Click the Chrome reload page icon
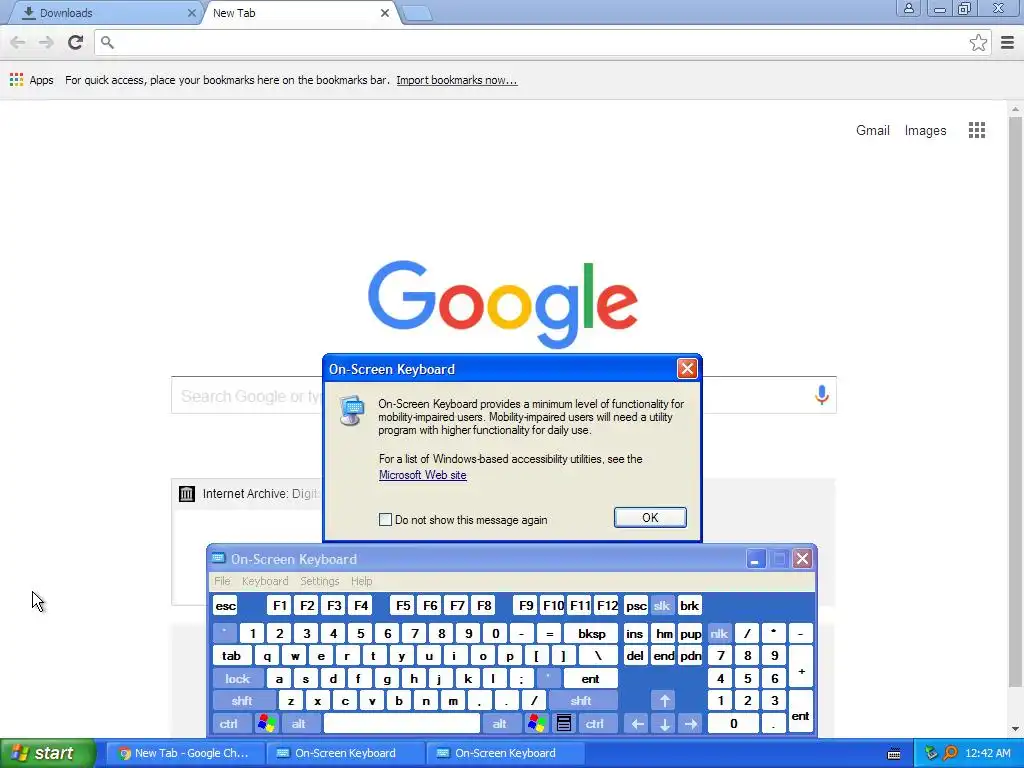 point(75,42)
